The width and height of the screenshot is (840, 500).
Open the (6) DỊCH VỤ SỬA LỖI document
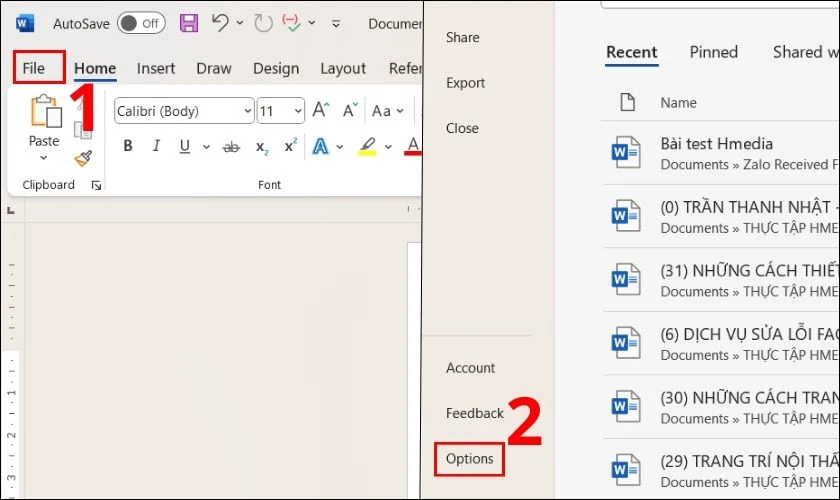coord(721,344)
